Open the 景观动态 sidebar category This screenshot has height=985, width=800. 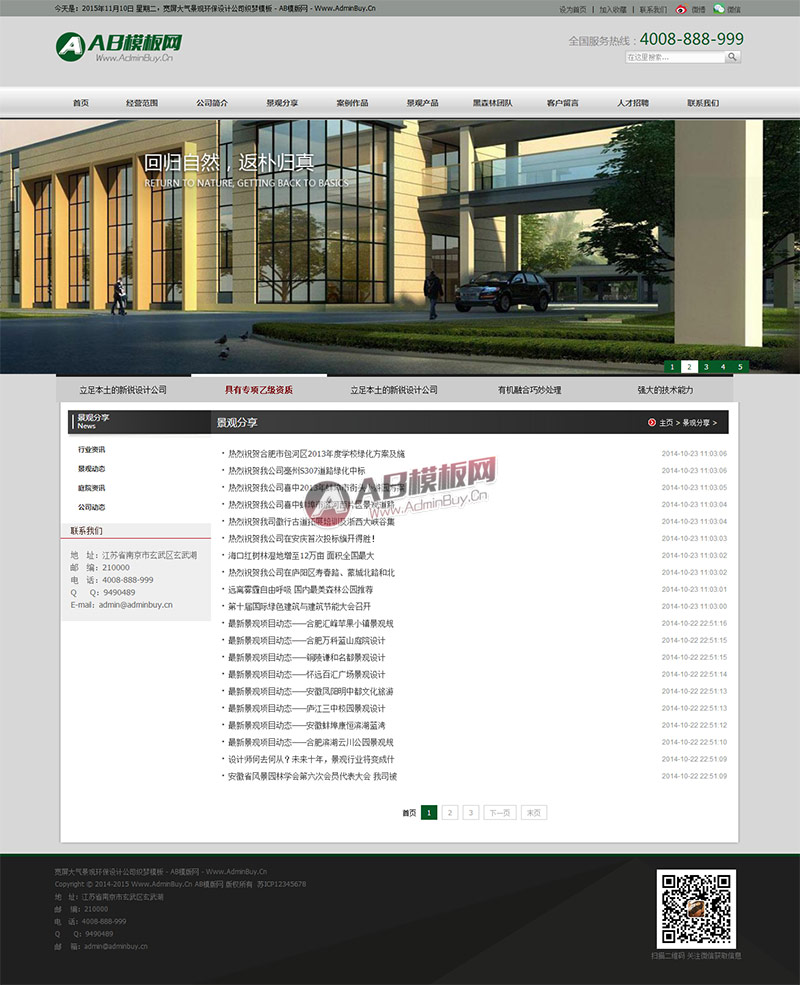(92, 469)
